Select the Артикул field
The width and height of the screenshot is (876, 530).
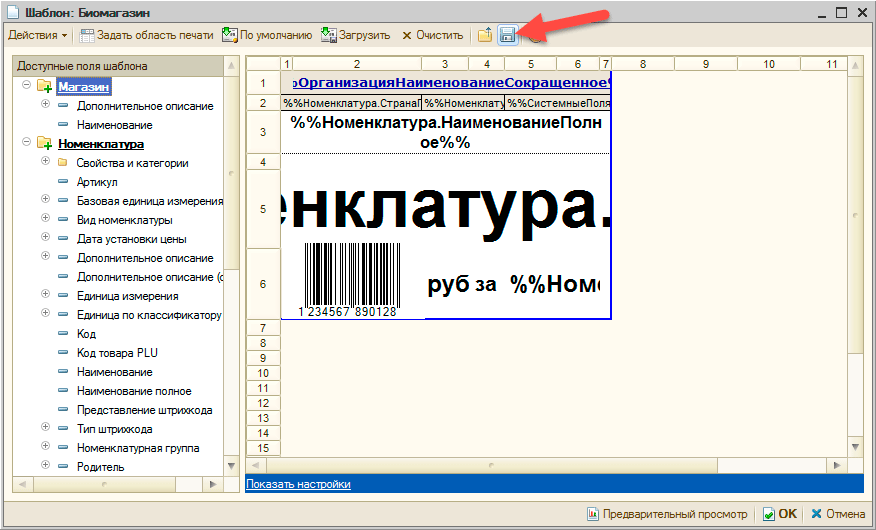[x=97, y=182]
